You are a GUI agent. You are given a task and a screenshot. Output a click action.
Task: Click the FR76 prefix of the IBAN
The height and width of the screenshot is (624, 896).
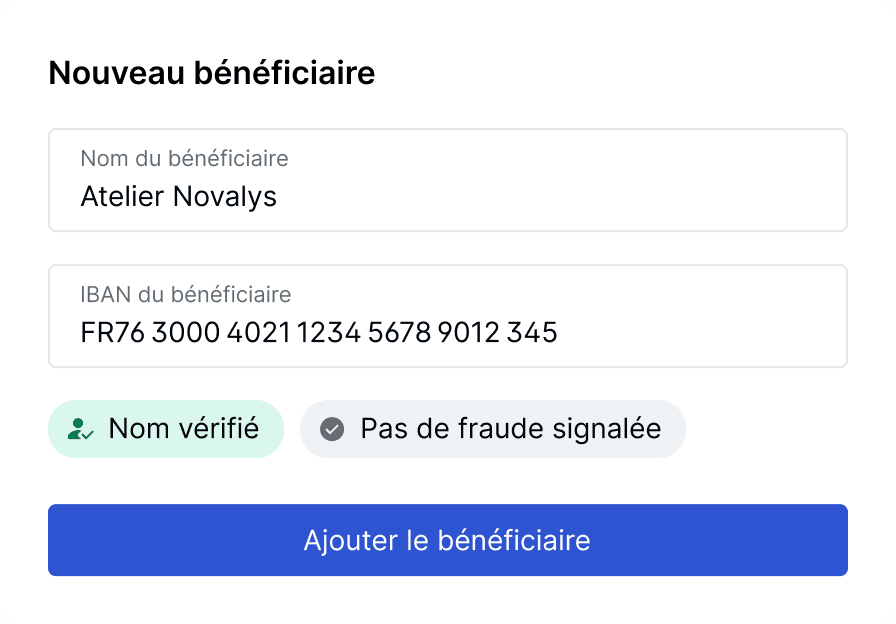point(113,333)
